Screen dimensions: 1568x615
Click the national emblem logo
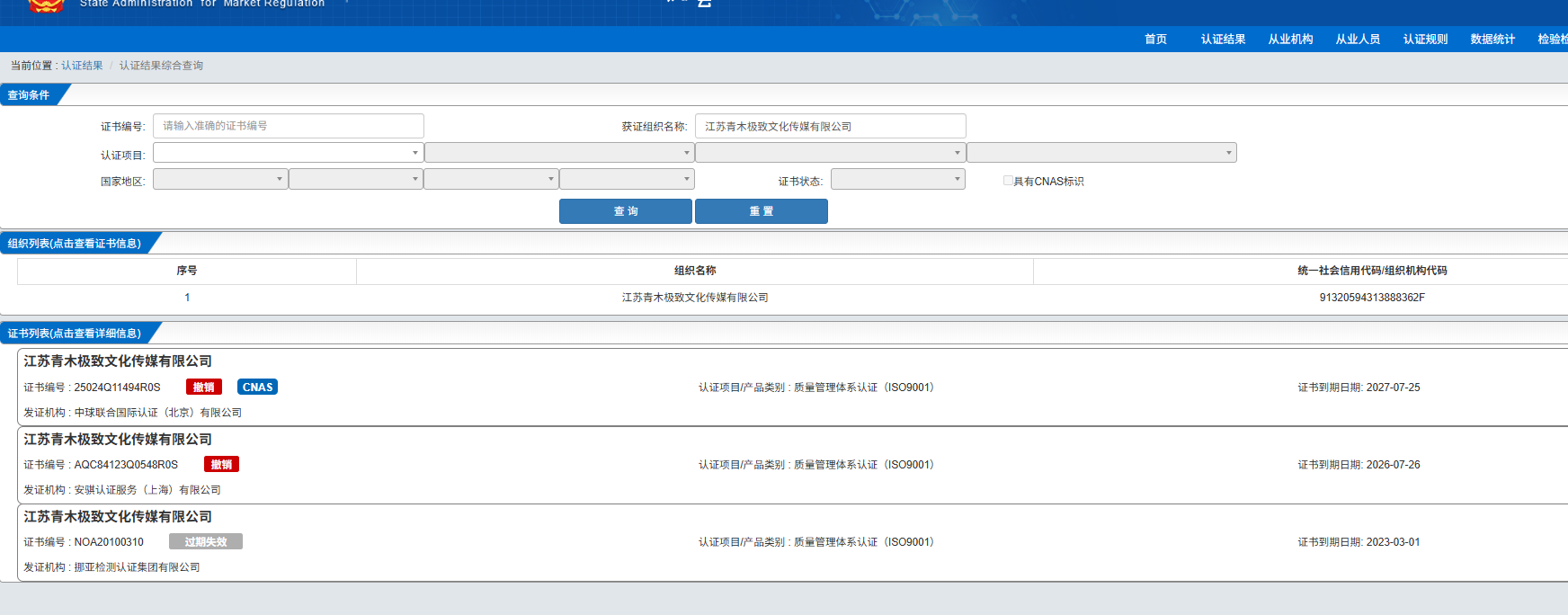click(x=46, y=5)
